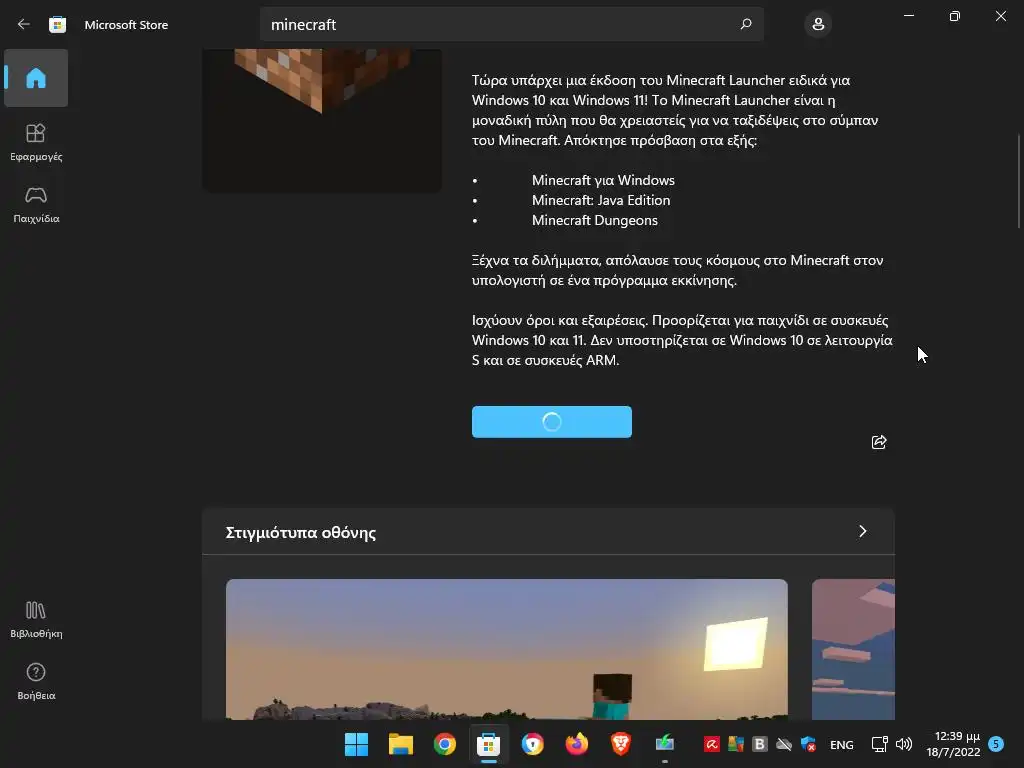Open Παιχνίδια (Games) section
Viewport: 1024px width, 768px height.
point(36,204)
